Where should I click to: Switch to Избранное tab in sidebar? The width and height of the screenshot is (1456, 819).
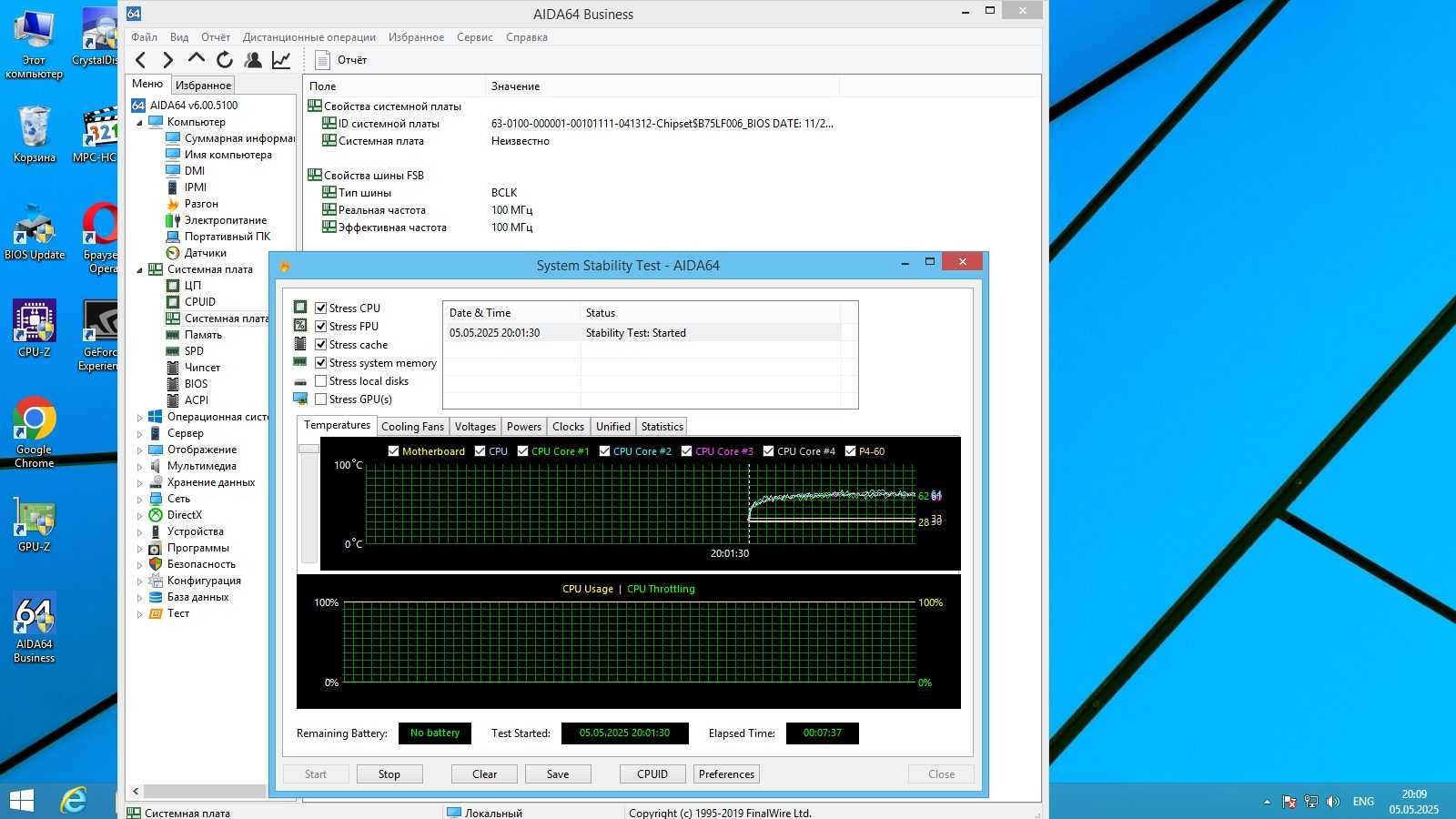click(203, 85)
